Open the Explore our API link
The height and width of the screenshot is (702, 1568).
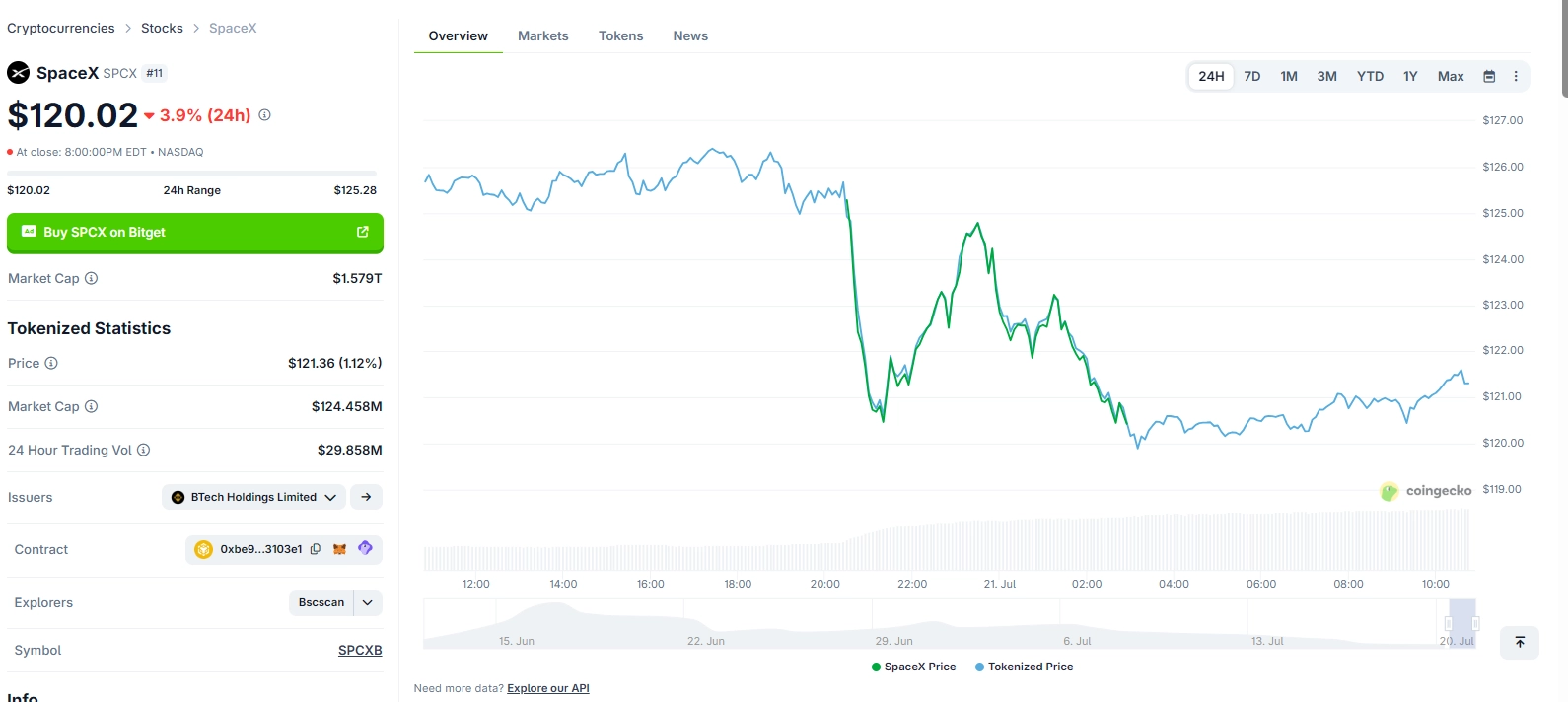pos(548,688)
